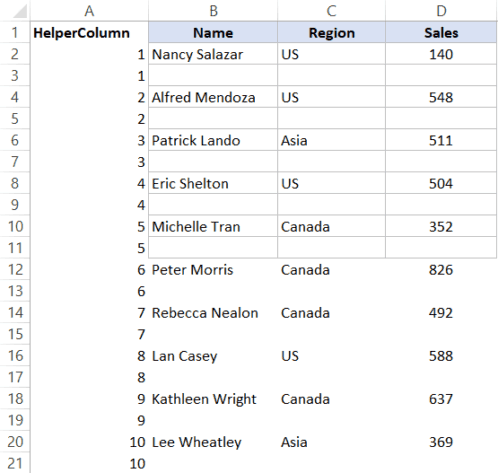Select column D header
498x473 pixels.
[441, 11]
